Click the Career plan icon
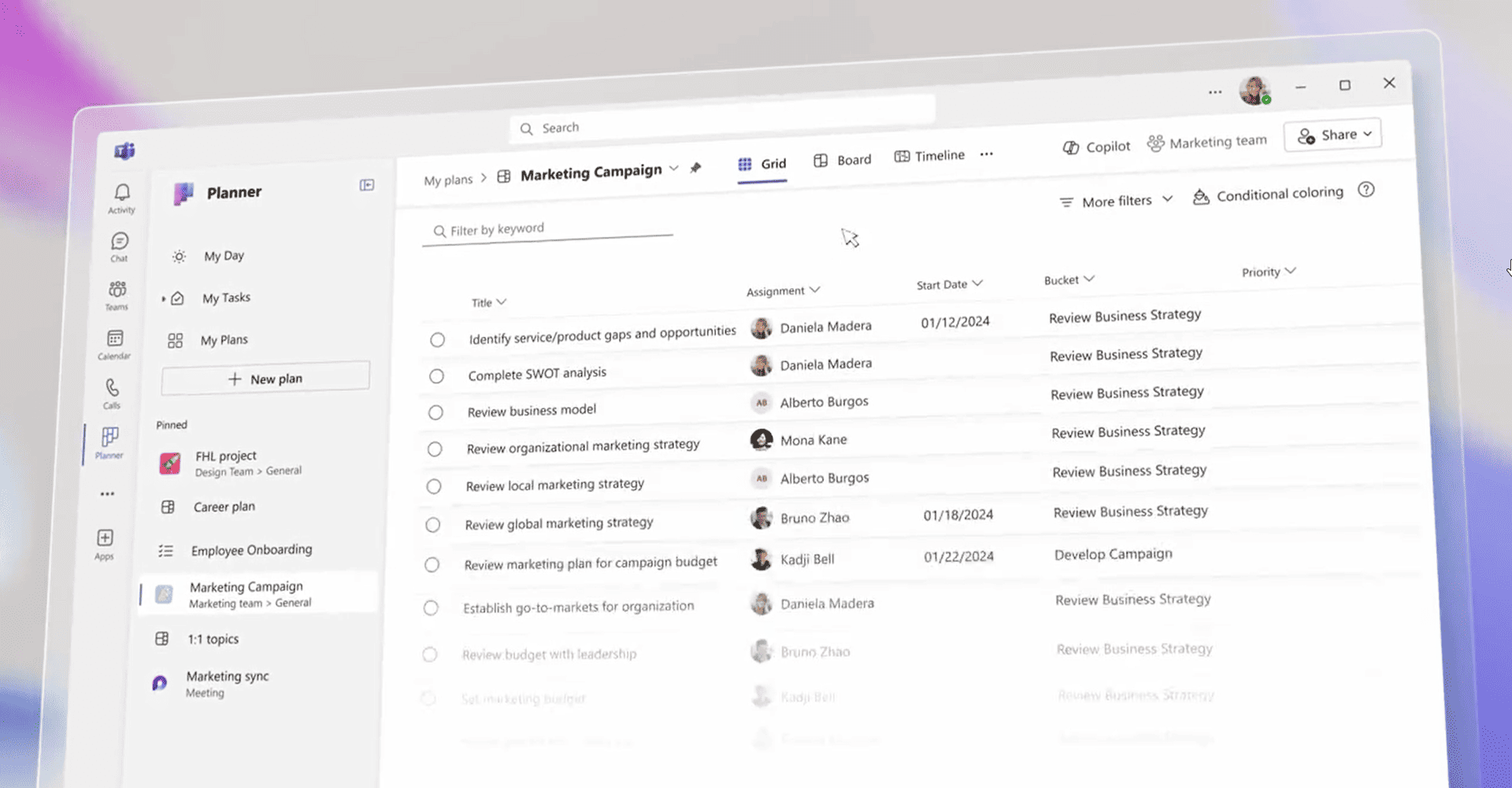Viewport: 1512px width, 788px height. pyautogui.click(x=168, y=507)
